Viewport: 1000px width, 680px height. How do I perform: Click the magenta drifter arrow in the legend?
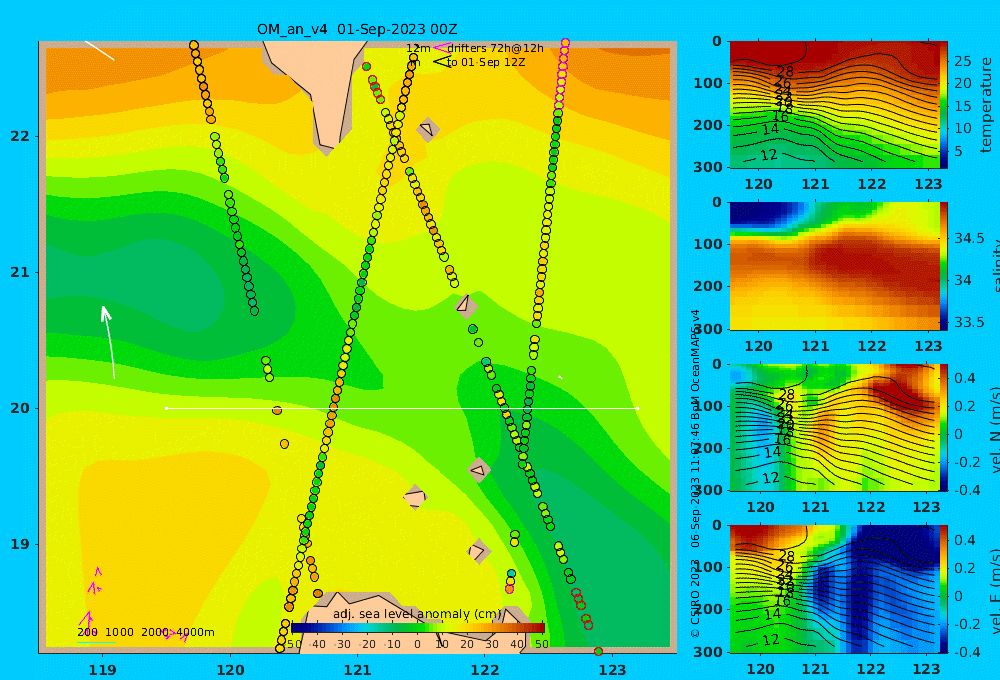tap(441, 47)
